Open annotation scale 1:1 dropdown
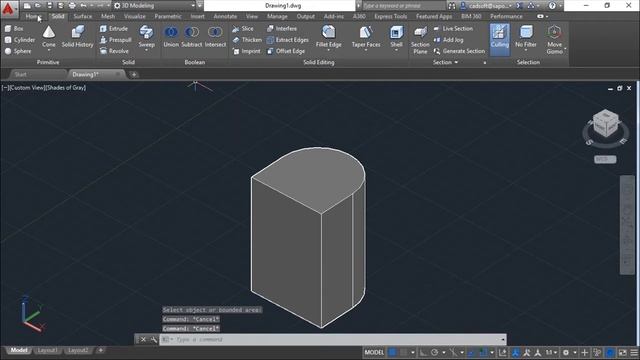This screenshot has width=640, height=360. coord(551,352)
